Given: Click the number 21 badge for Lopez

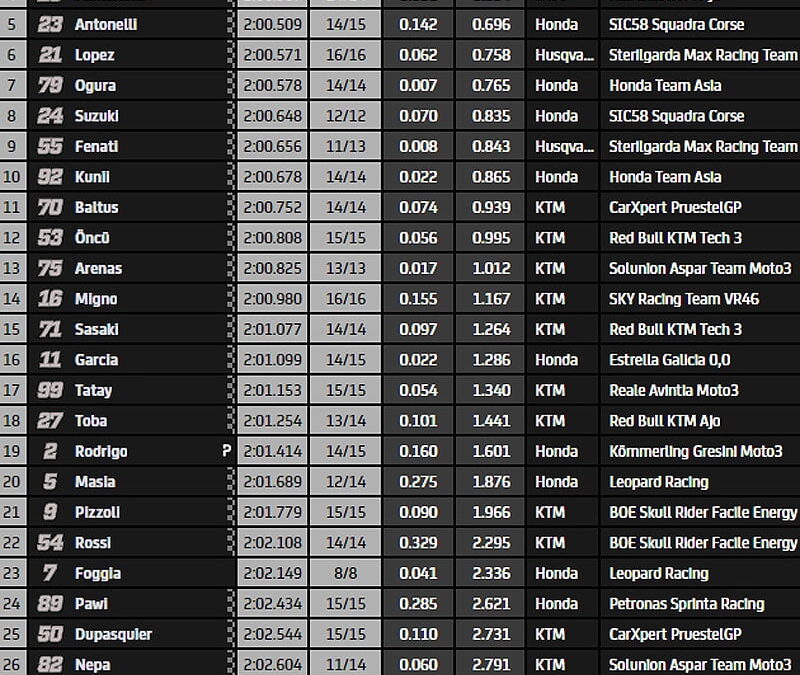Looking at the screenshot, I should [x=50, y=55].
